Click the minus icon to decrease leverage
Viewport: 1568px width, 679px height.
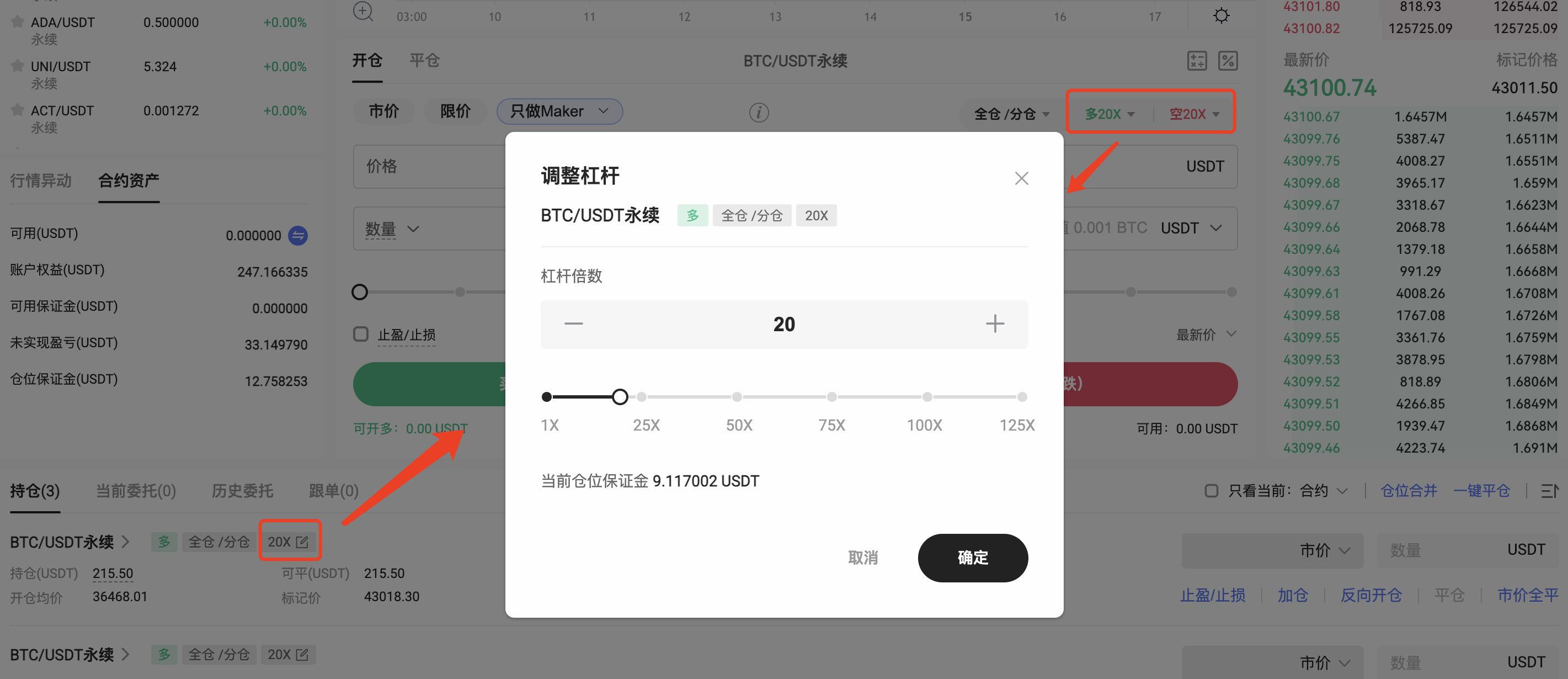coord(573,323)
